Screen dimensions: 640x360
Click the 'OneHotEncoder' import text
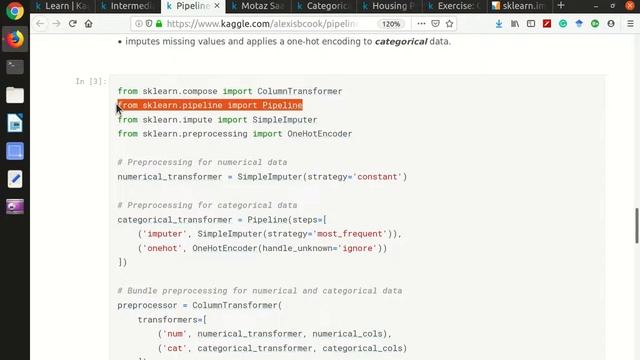[319, 134]
